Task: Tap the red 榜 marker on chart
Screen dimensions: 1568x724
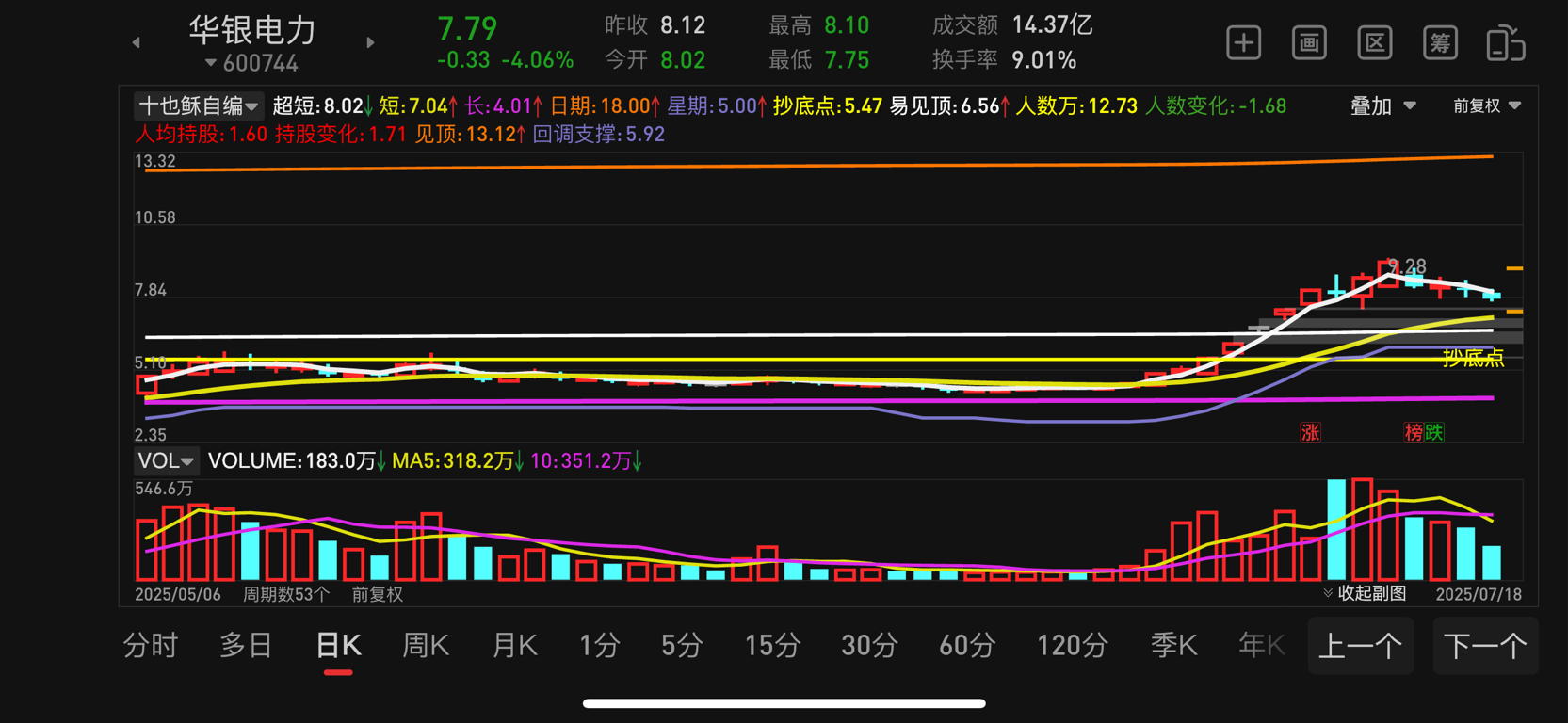Action: (1414, 432)
